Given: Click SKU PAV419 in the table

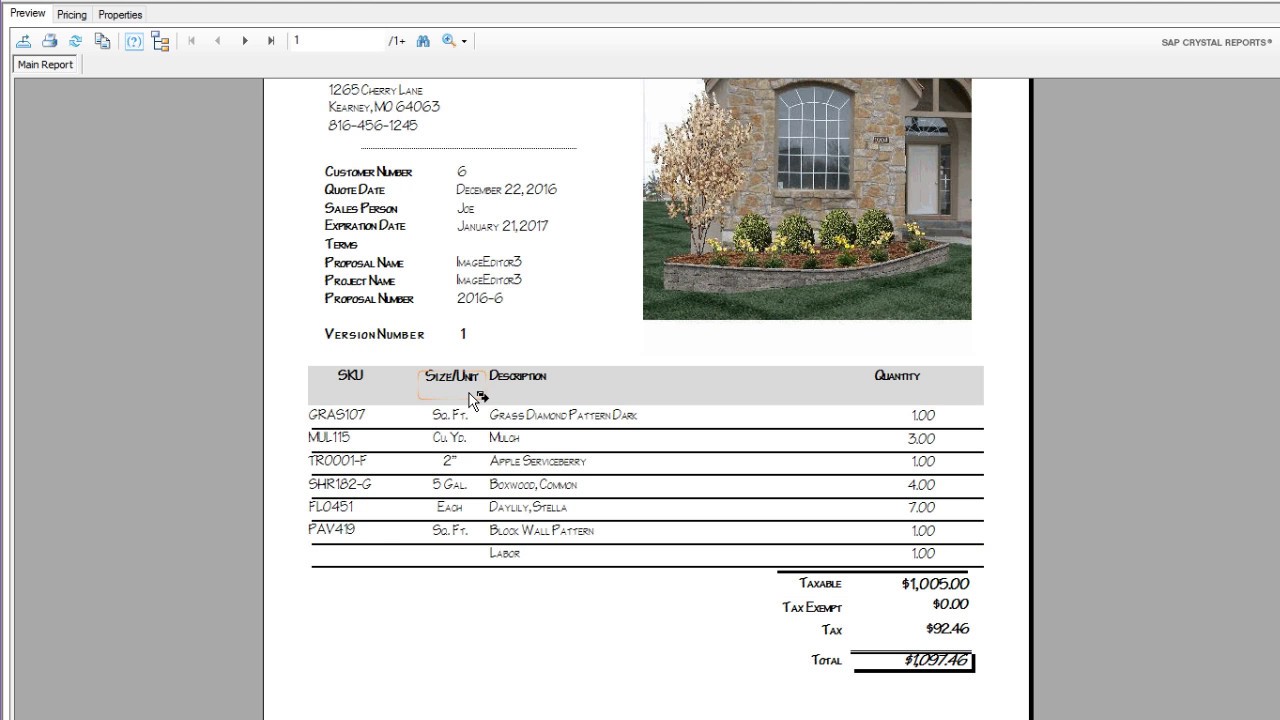Looking at the screenshot, I should 332,529.
